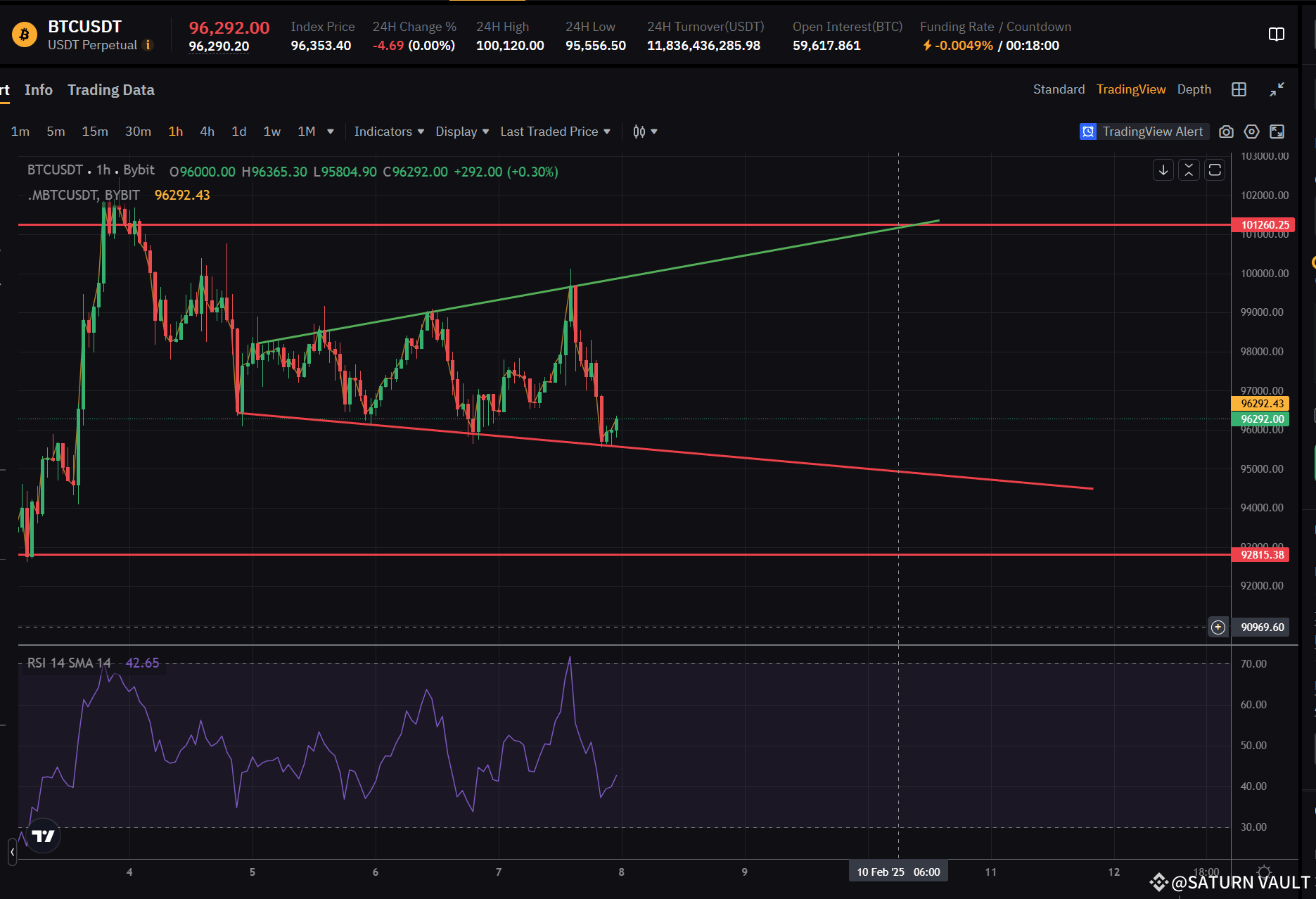Expand the more timeframes dropdown arrow

[x=331, y=132]
